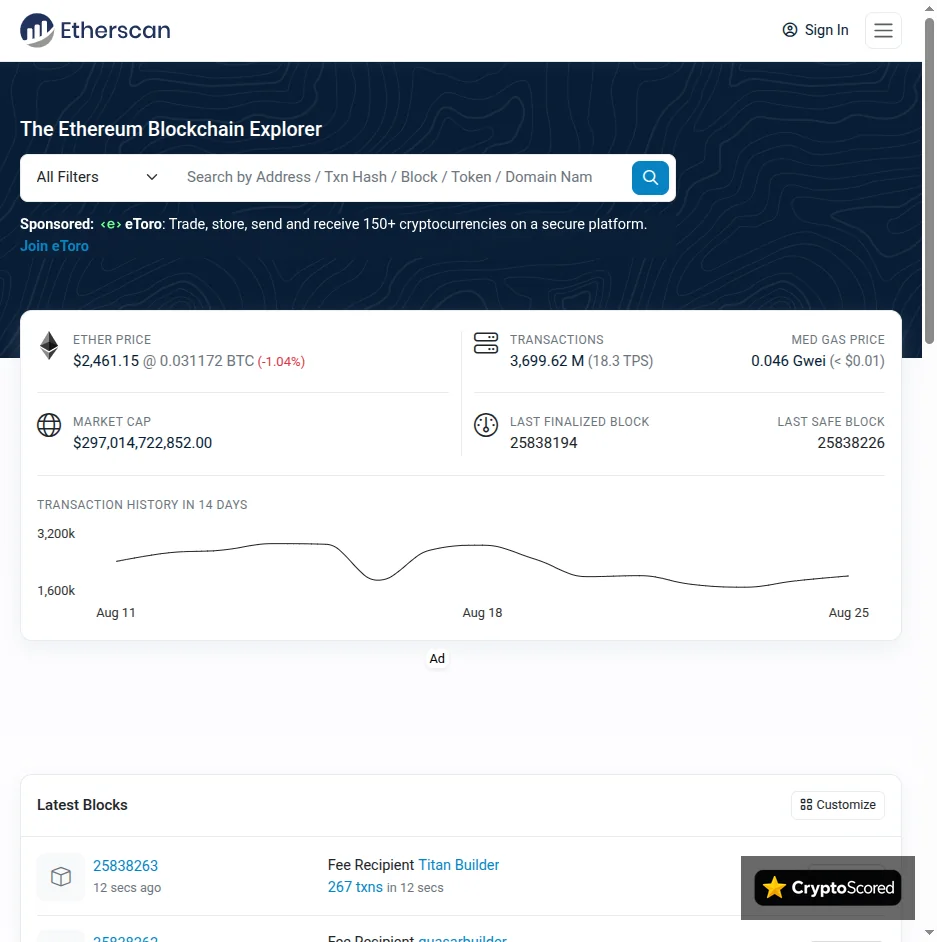Image resolution: width=937 pixels, height=942 pixels.
Task: Click the scrollbar up arrow
Action: [929, 8]
